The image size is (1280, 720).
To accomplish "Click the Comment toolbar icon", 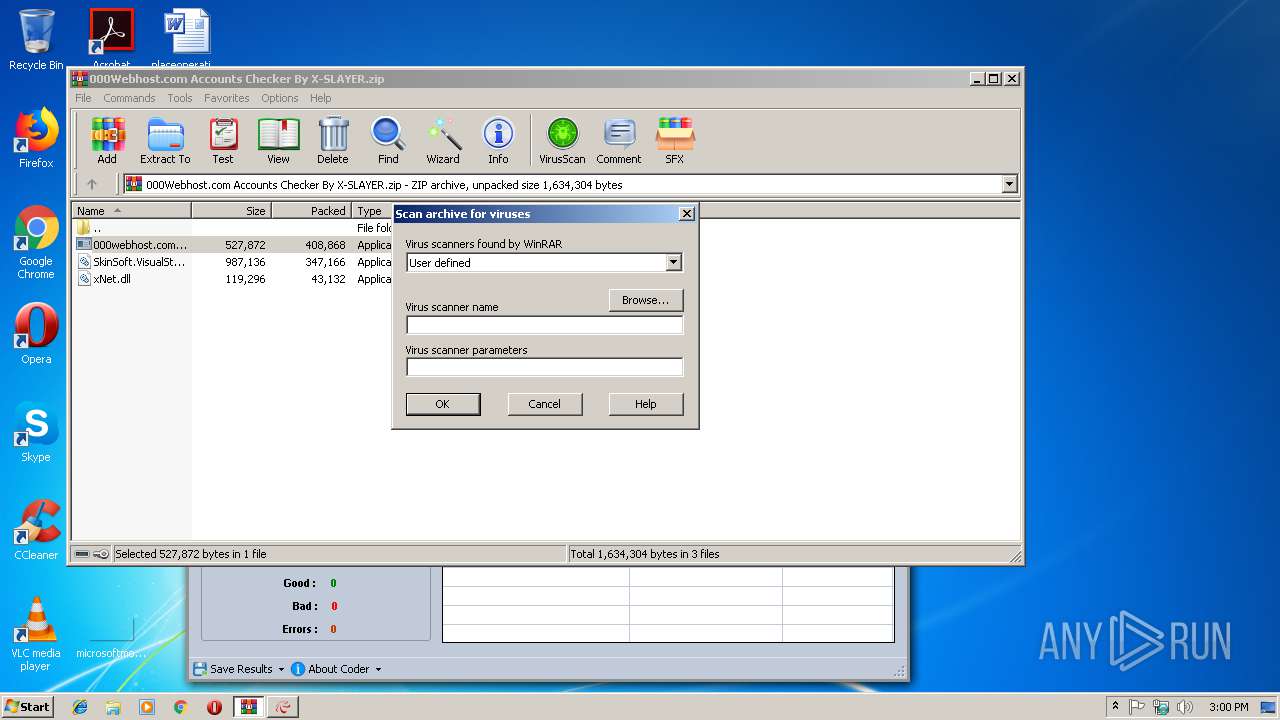I will [619, 140].
